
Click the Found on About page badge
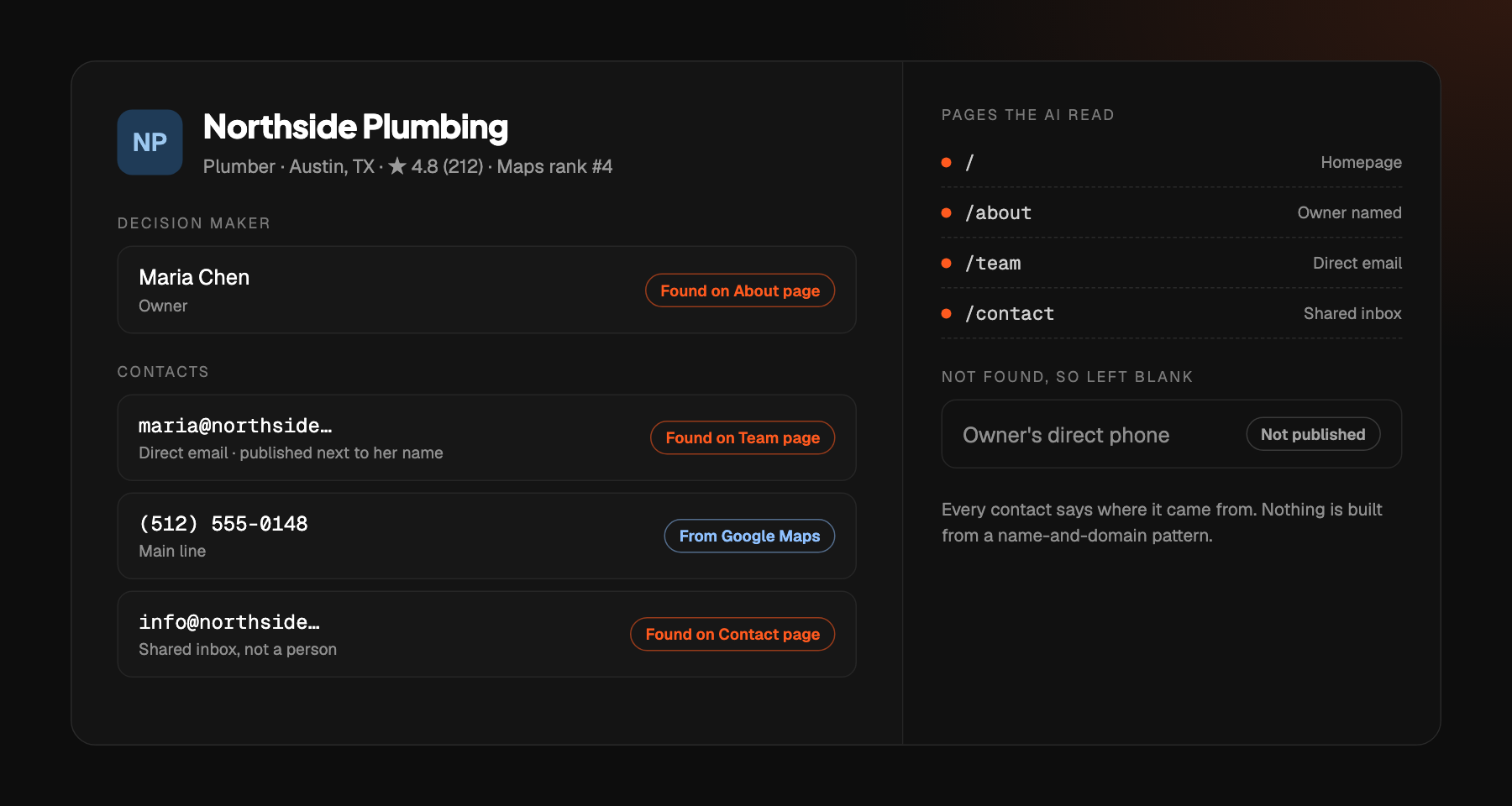[x=740, y=290]
